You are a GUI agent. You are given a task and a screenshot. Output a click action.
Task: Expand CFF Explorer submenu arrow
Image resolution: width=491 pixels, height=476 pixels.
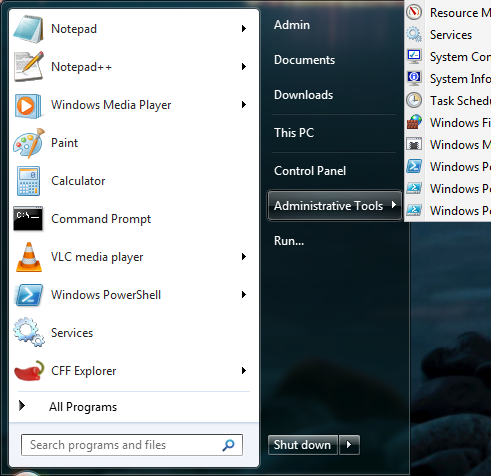coord(244,371)
